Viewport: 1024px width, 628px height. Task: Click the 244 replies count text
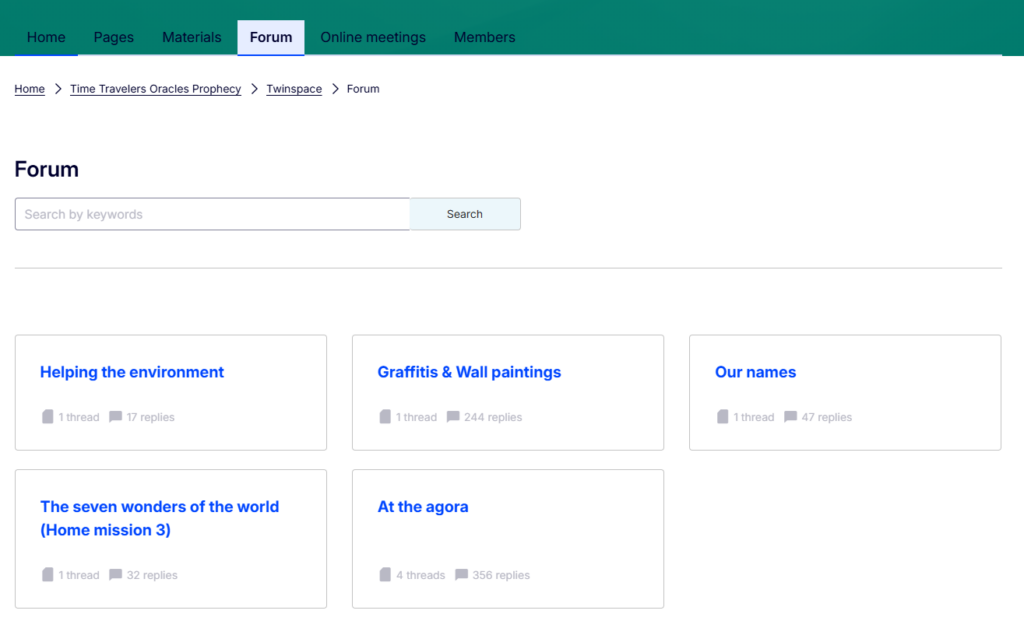(x=493, y=417)
